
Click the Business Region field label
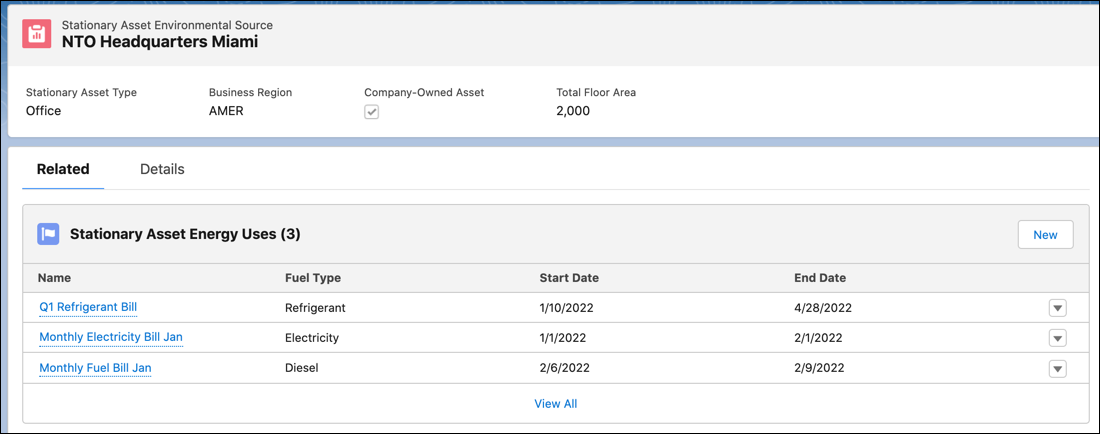[x=250, y=93]
